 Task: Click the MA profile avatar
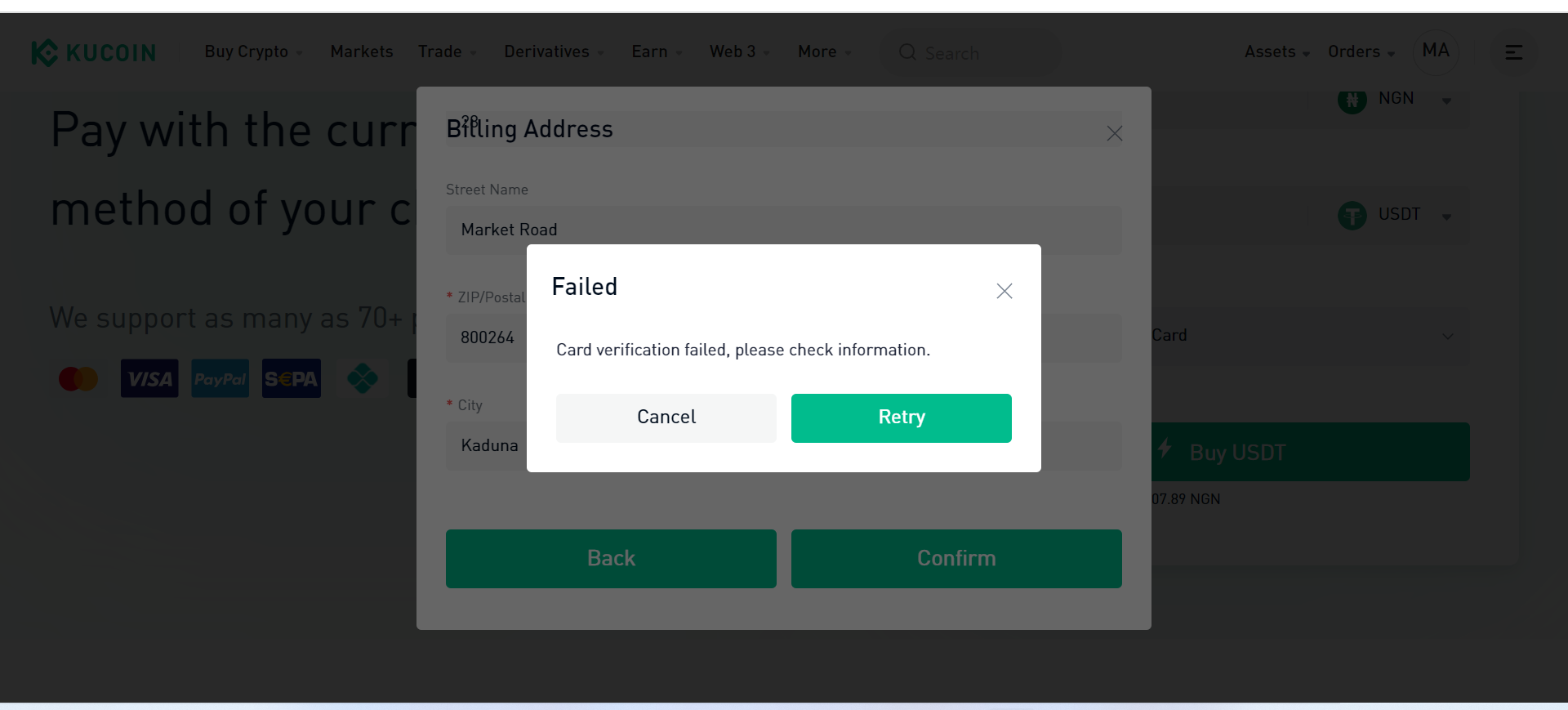pyautogui.click(x=1436, y=51)
